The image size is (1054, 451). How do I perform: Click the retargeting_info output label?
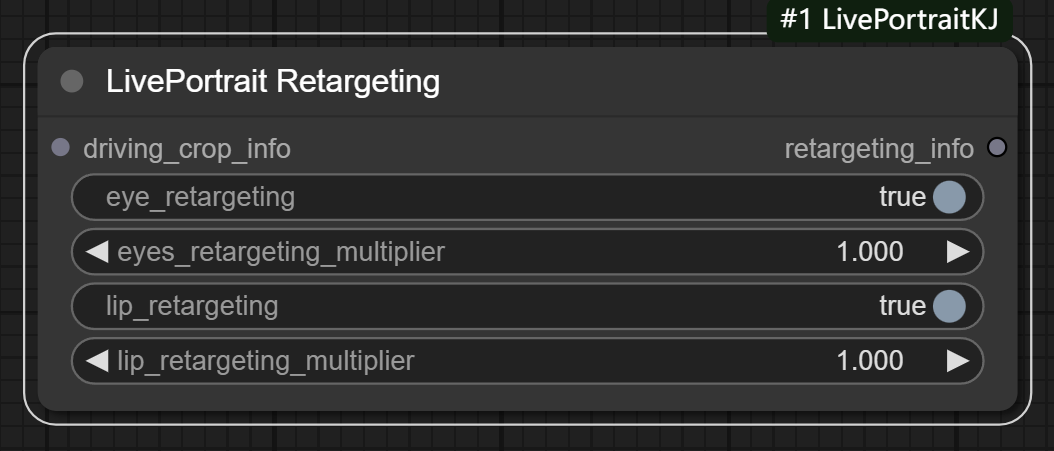click(x=878, y=149)
